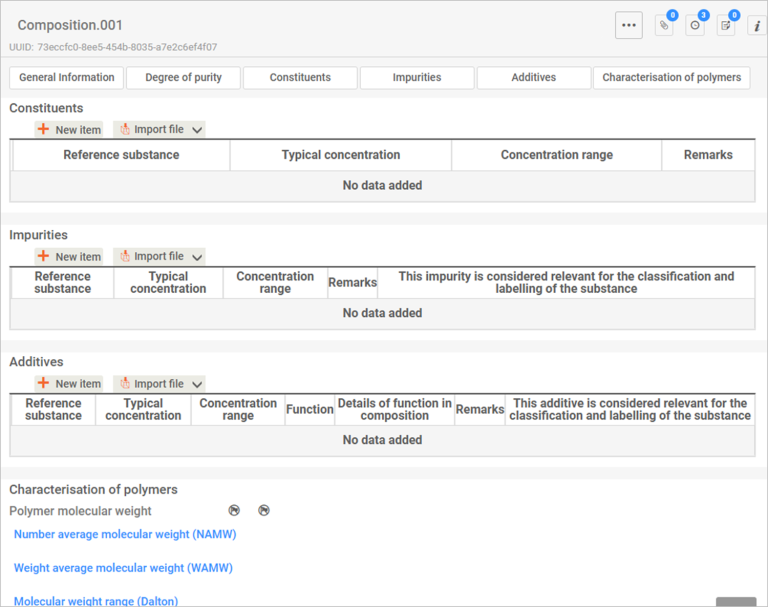Open the attachments paperclip icon
Viewport: 768px width, 607px height.
(664, 25)
